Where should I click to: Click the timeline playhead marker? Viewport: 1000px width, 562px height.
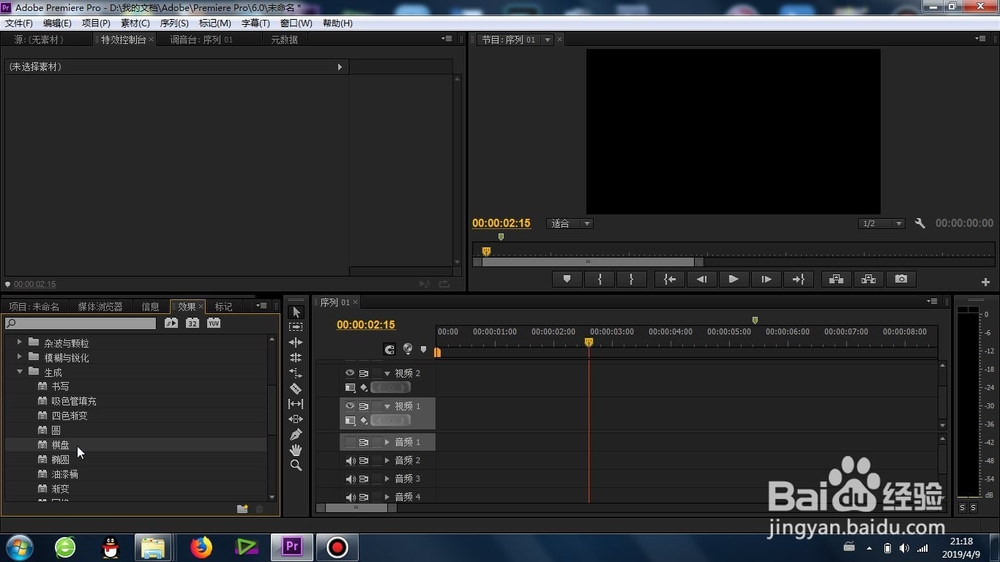tap(589, 343)
